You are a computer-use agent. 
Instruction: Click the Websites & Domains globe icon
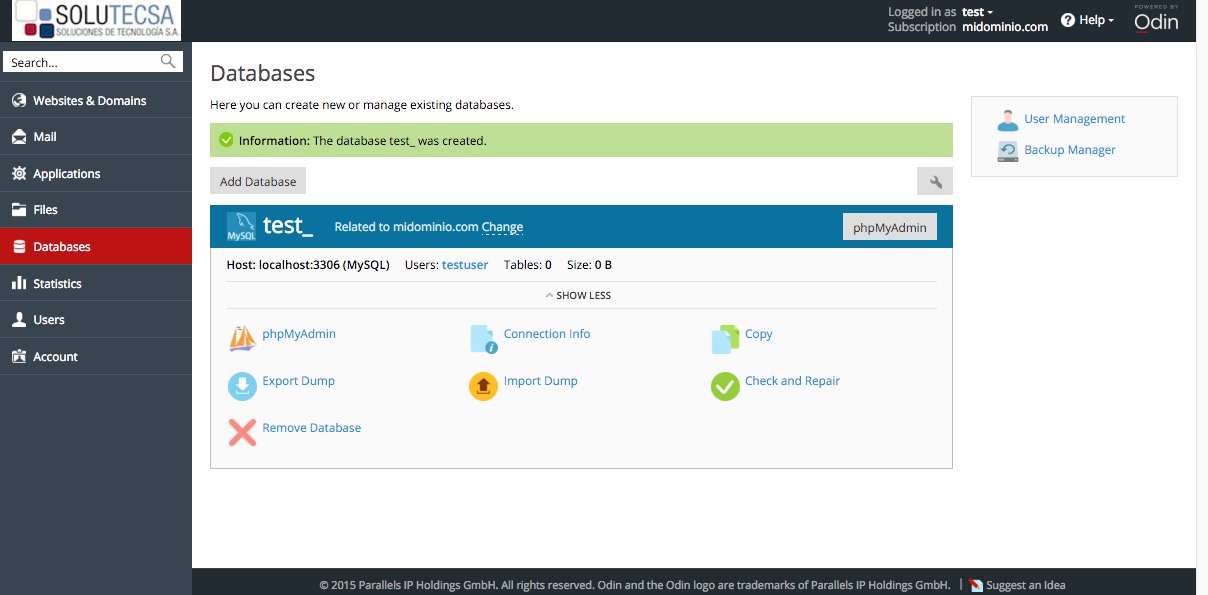19,100
